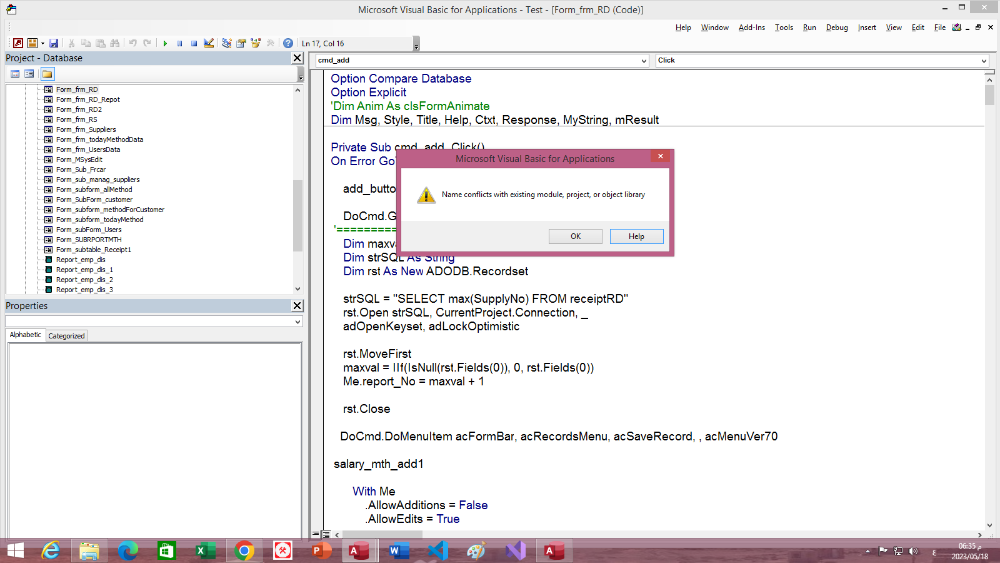Close the name conflict error dialog
Viewport: 1000px width, 563px height.
660,156
